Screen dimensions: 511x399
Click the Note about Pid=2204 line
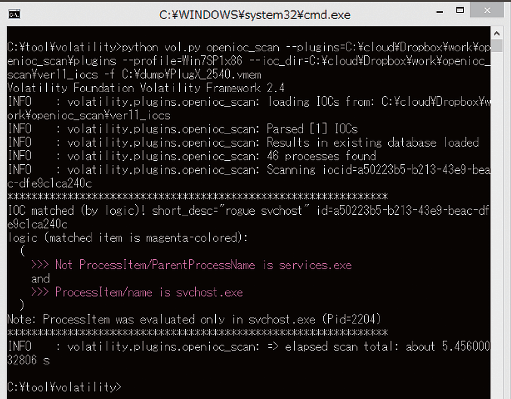coord(194,320)
